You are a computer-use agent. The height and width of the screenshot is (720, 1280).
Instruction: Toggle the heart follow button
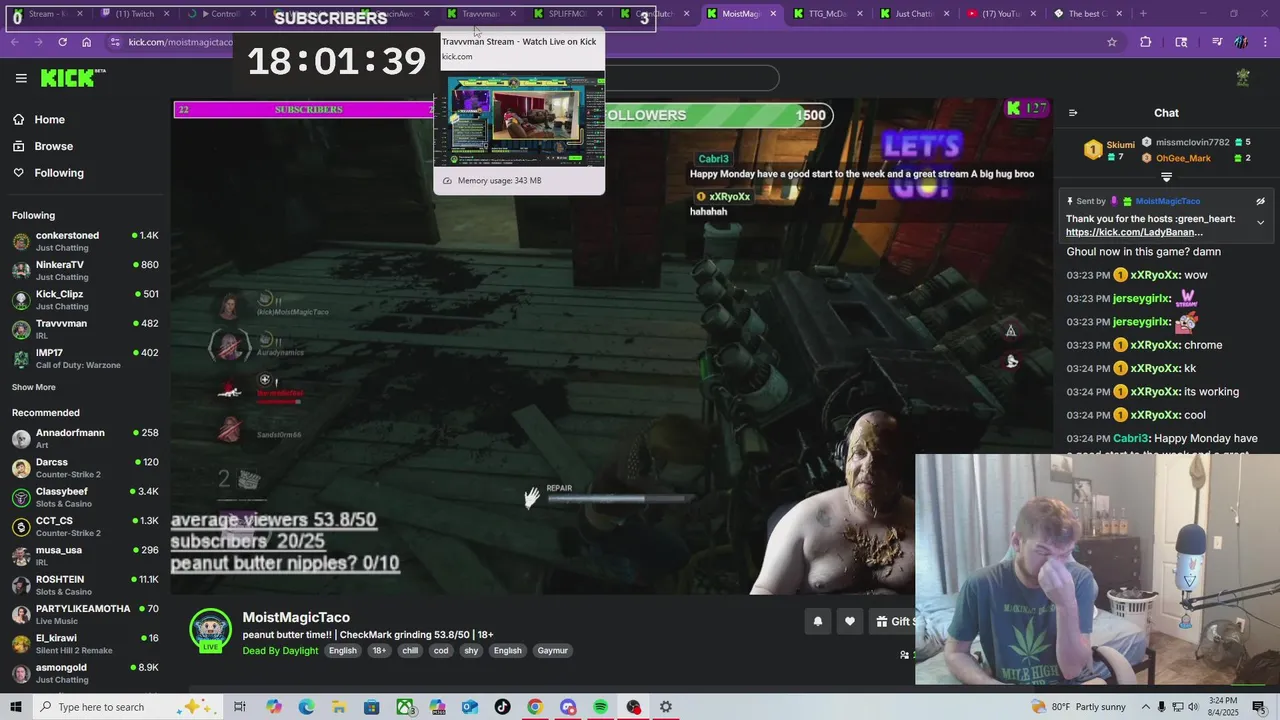849,621
